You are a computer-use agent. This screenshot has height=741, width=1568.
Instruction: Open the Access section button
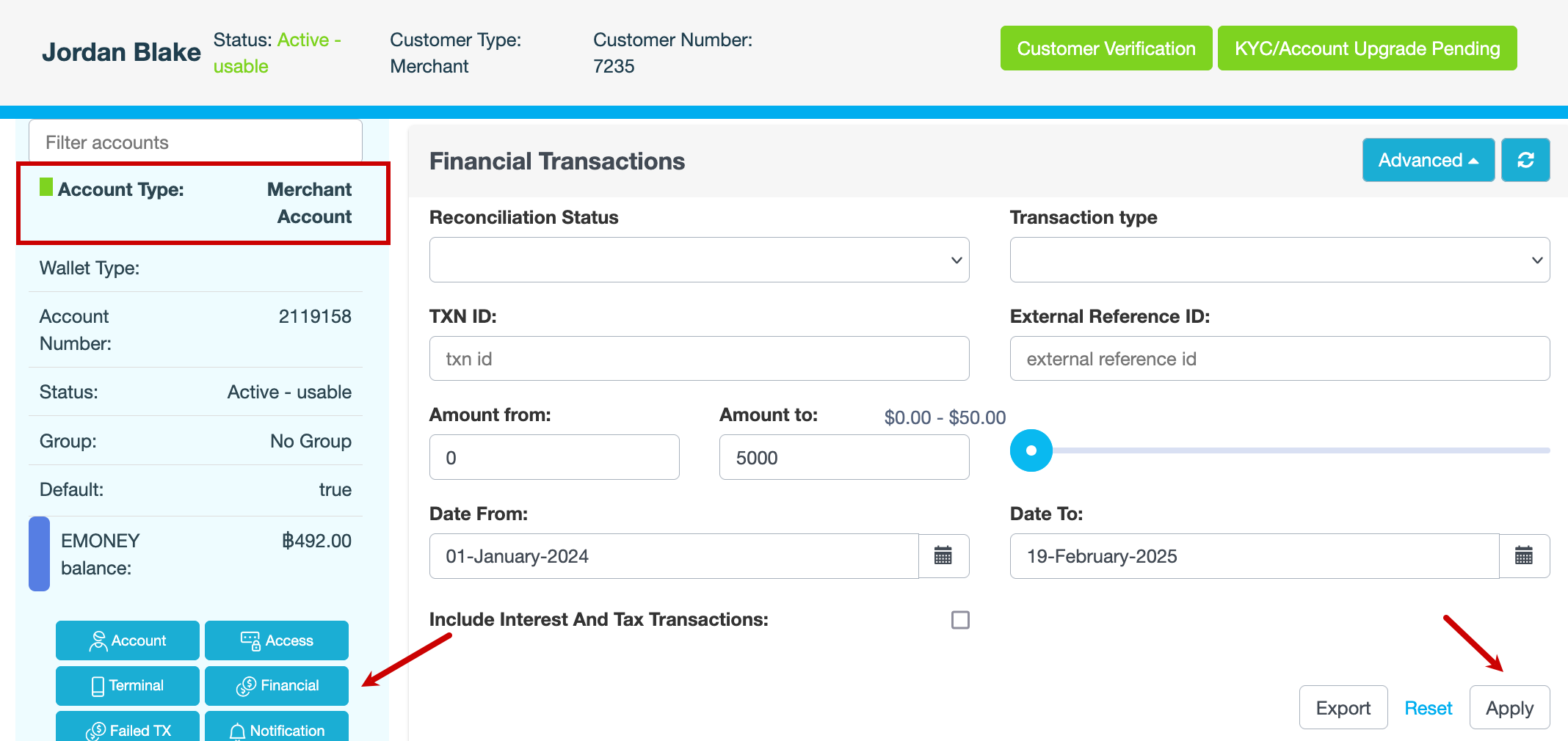click(x=277, y=640)
